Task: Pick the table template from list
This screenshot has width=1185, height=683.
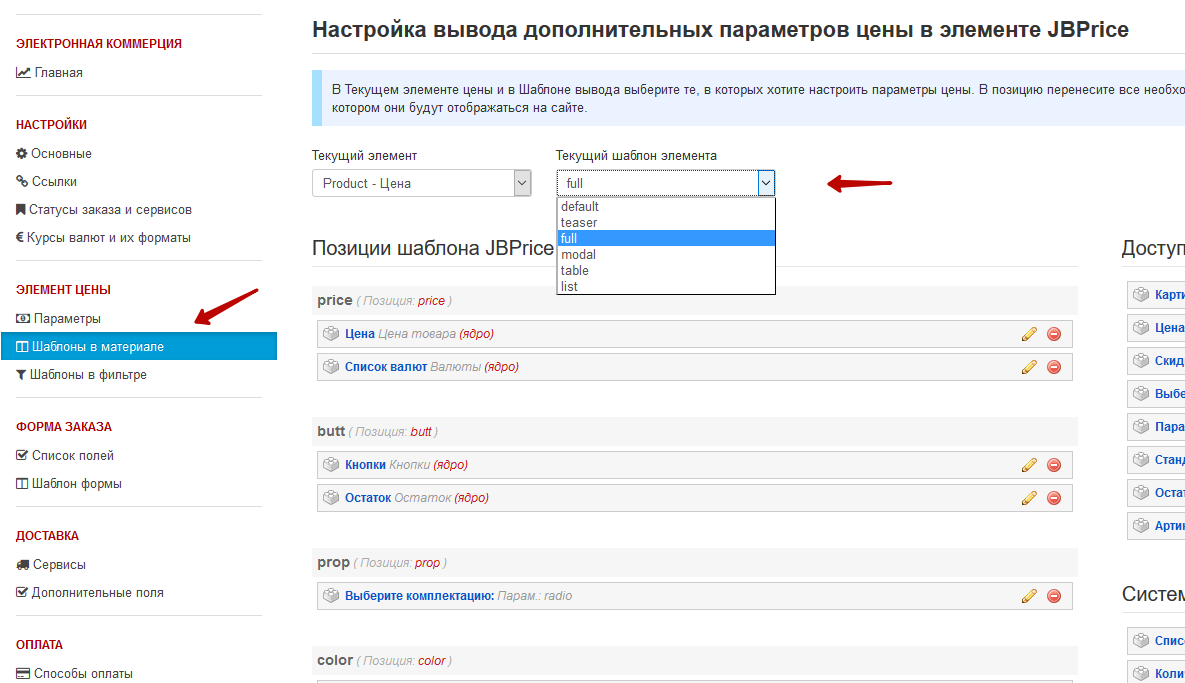Action: click(575, 271)
